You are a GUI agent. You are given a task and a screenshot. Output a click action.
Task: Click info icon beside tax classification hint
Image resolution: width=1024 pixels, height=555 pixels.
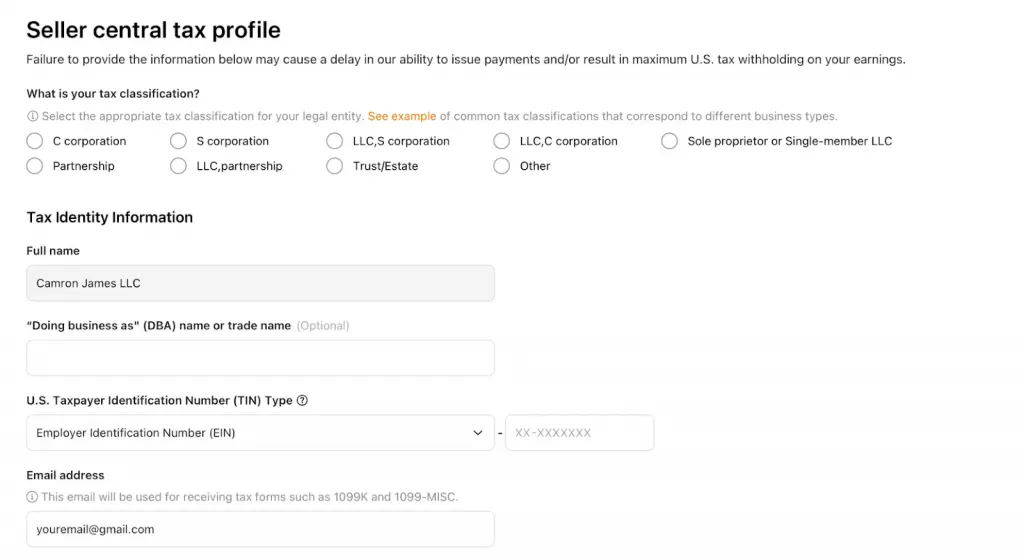pos(32,116)
